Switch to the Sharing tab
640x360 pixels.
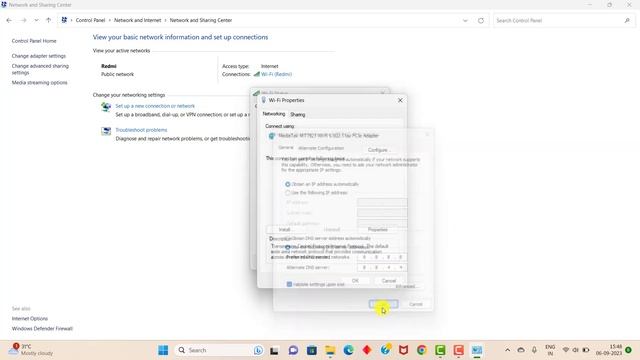pyautogui.click(x=298, y=115)
